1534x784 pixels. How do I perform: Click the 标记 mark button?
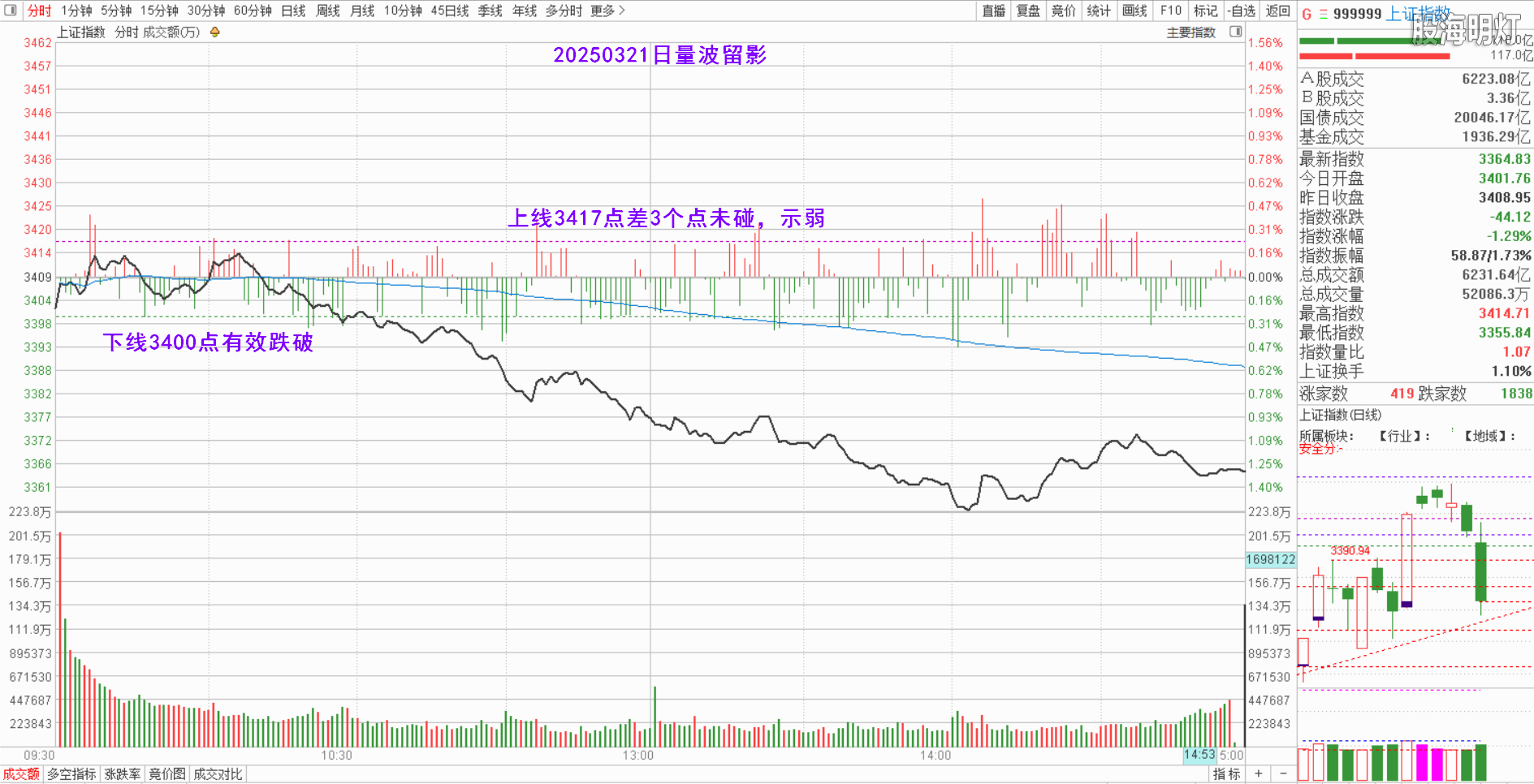coord(1205,11)
